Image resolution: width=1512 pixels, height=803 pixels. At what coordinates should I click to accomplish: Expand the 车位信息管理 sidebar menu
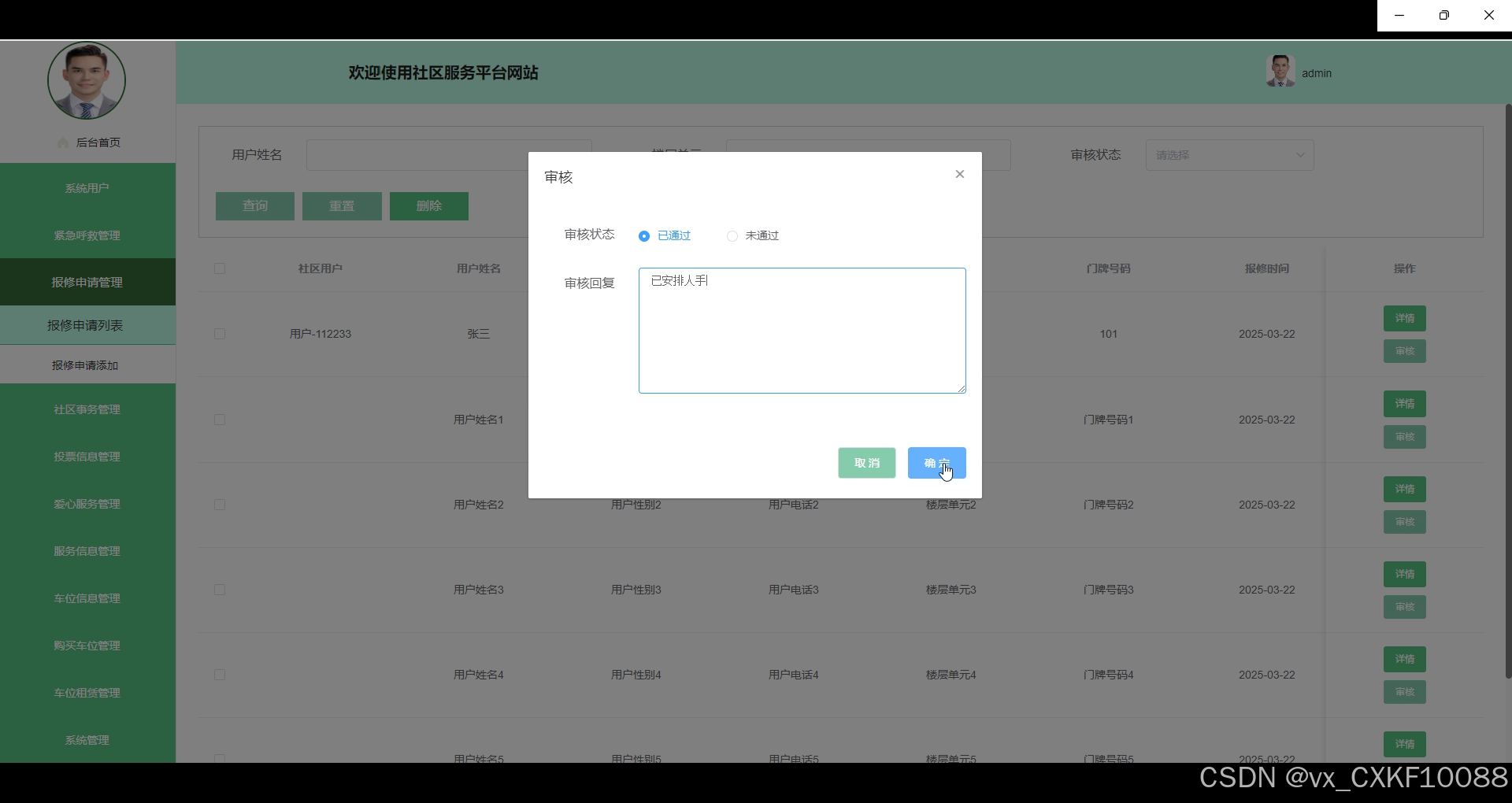click(87, 598)
